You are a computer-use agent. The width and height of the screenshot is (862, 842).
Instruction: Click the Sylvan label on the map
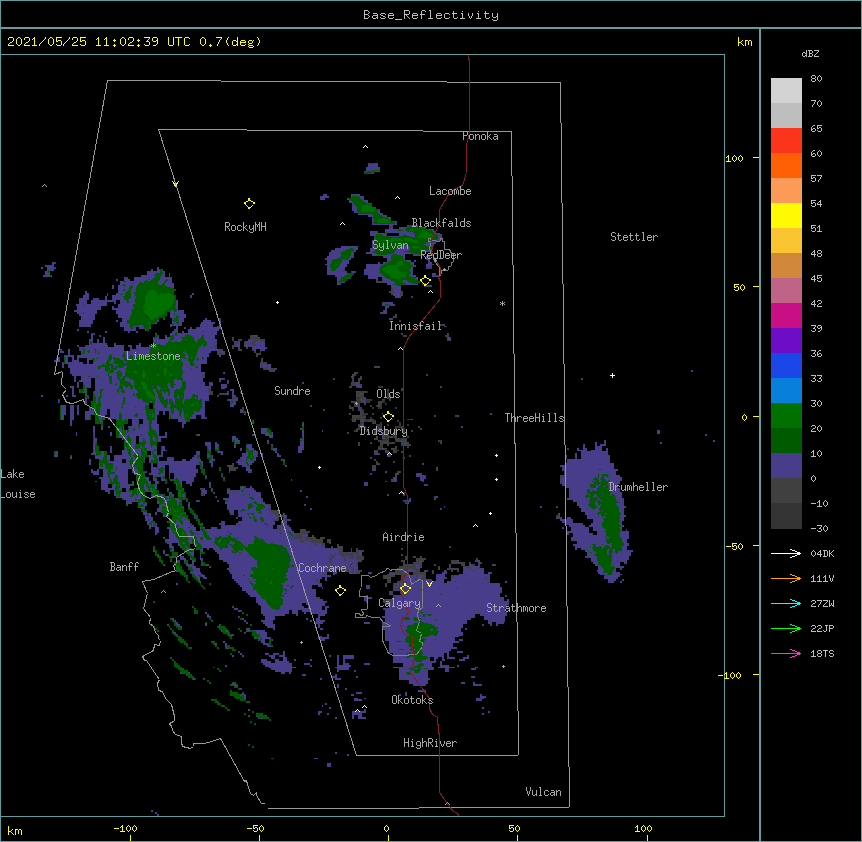390,245
